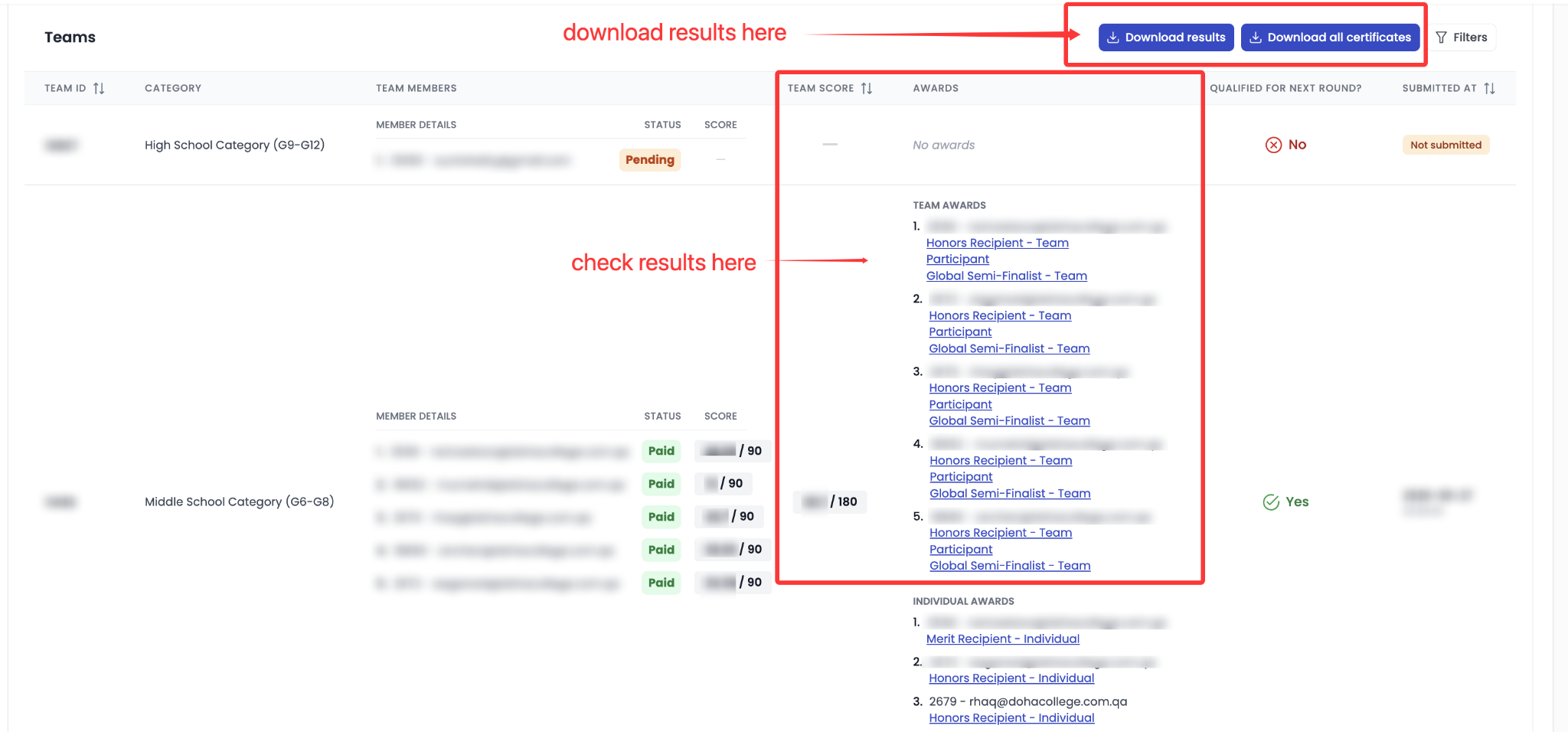
Task: Click the 2679 - rhaq@dohacollege.com.qa entry
Action: [x=1027, y=701]
